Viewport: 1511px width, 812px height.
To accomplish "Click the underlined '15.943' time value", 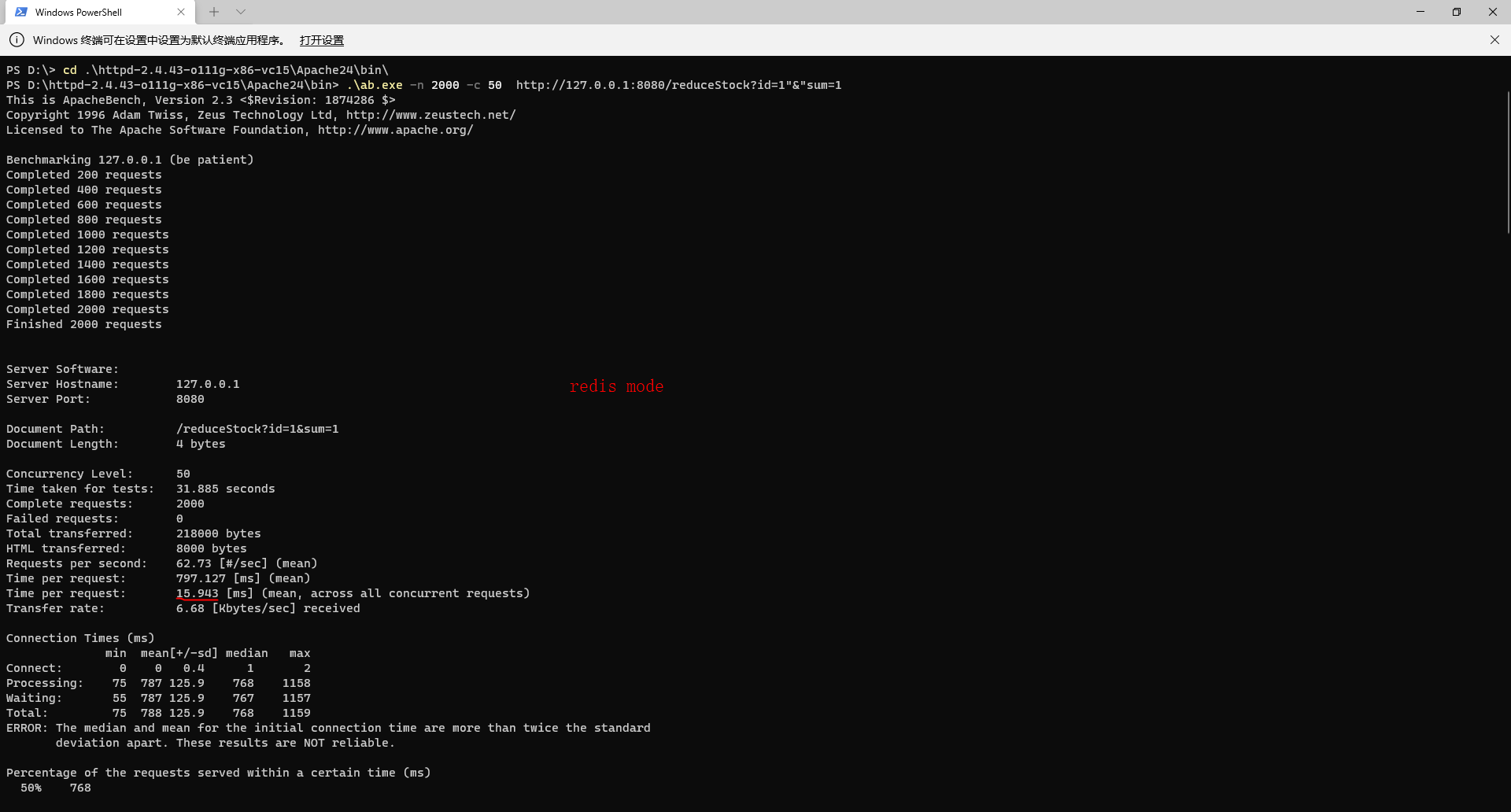I will 198,593.
